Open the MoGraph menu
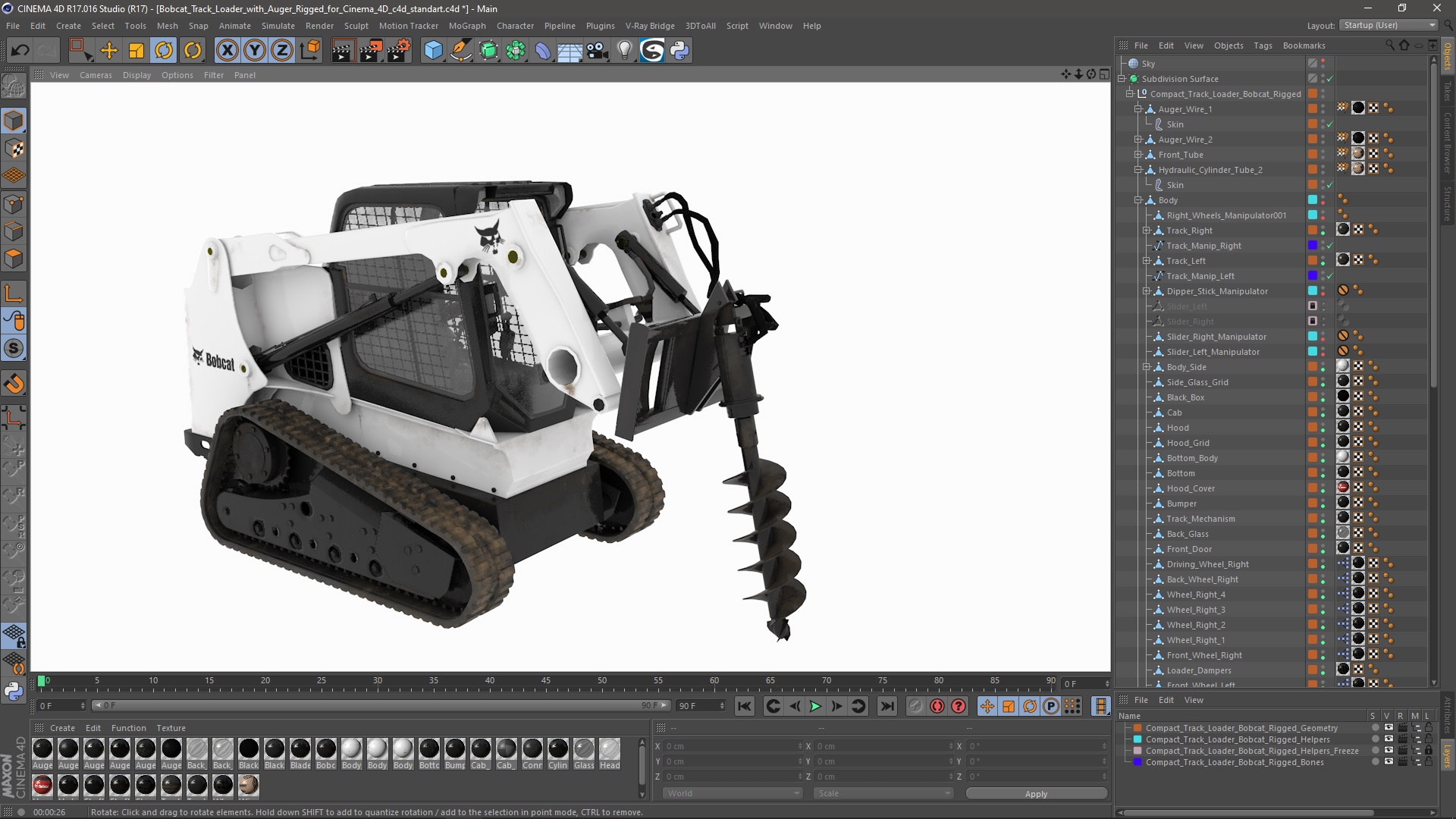Image resolution: width=1456 pixels, height=819 pixels. coord(466,26)
